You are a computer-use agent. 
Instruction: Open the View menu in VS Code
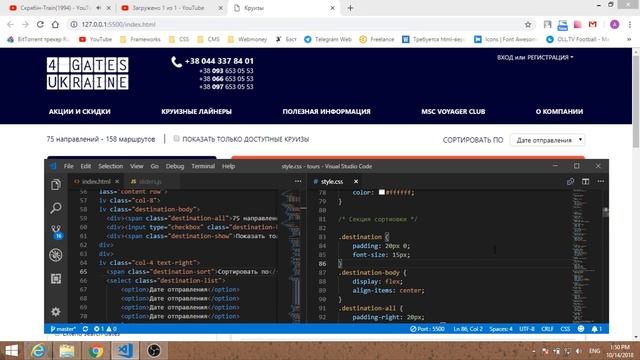[137, 166]
